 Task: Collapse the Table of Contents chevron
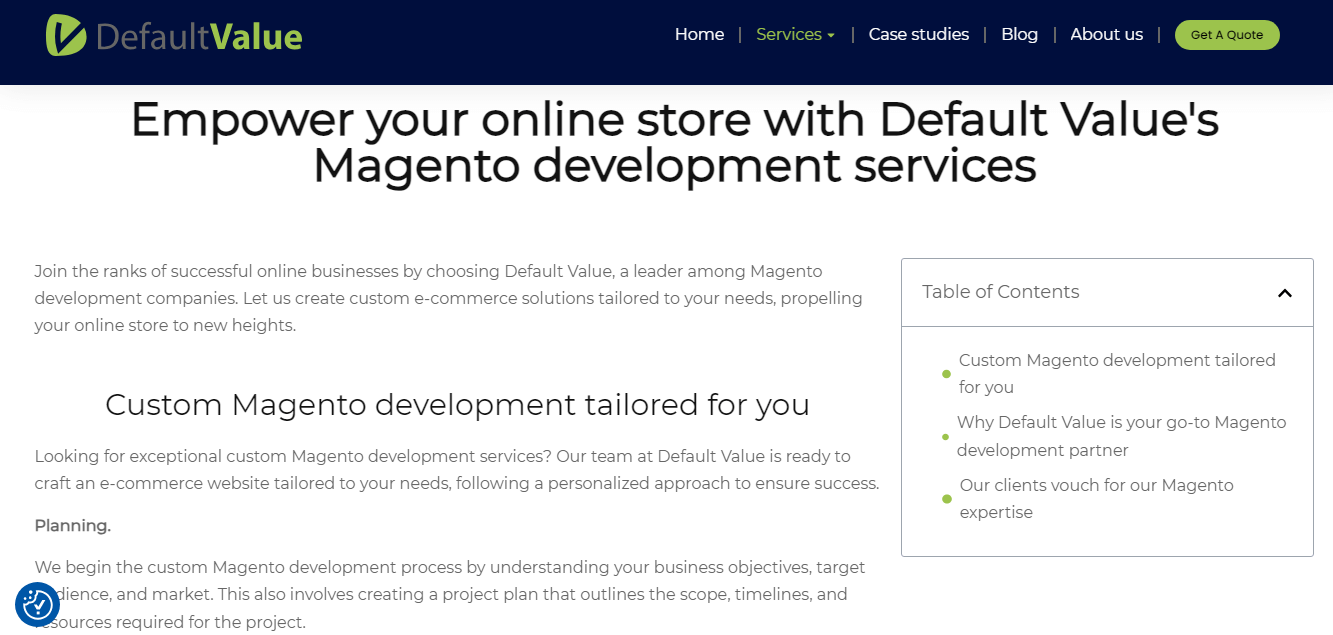click(1285, 293)
